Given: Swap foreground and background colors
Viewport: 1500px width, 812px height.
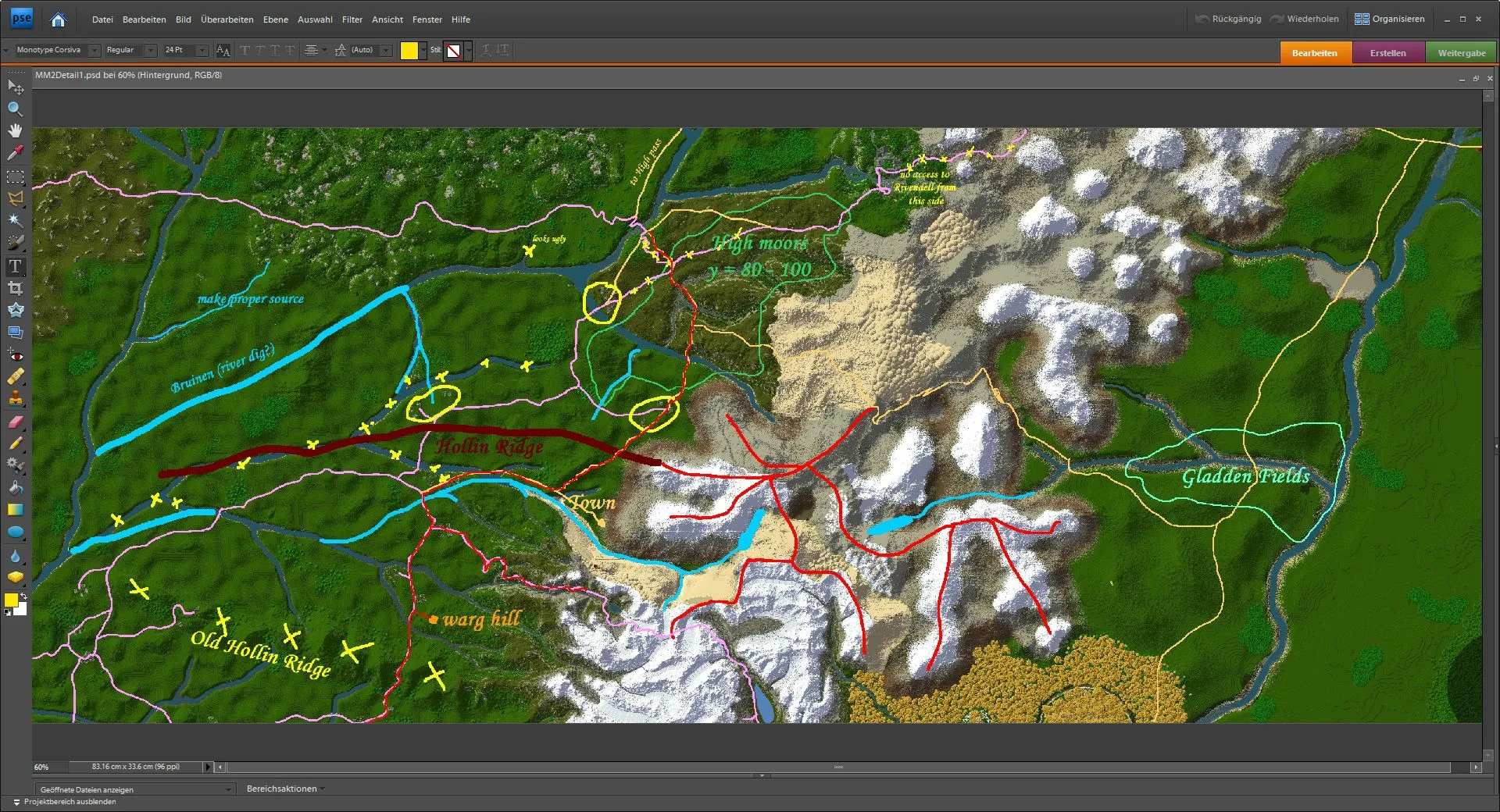Looking at the screenshot, I should [x=23, y=596].
